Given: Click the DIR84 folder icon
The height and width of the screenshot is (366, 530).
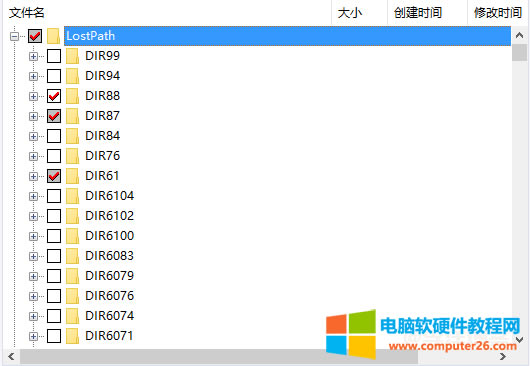Looking at the screenshot, I should coord(72,136).
